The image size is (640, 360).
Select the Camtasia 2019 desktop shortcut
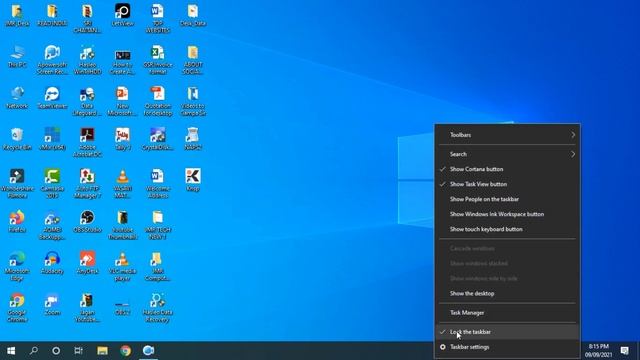click(x=52, y=184)
